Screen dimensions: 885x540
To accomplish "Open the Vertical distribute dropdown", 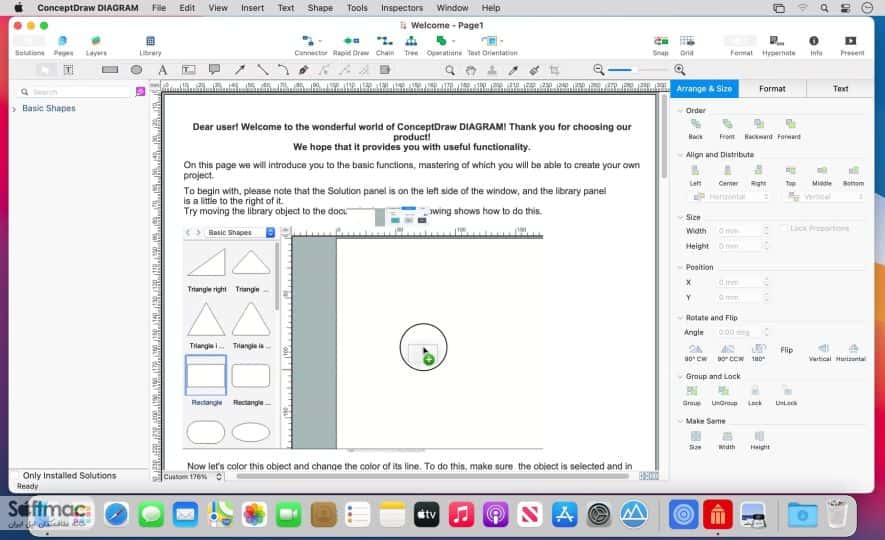I will [x=825, y=197].
